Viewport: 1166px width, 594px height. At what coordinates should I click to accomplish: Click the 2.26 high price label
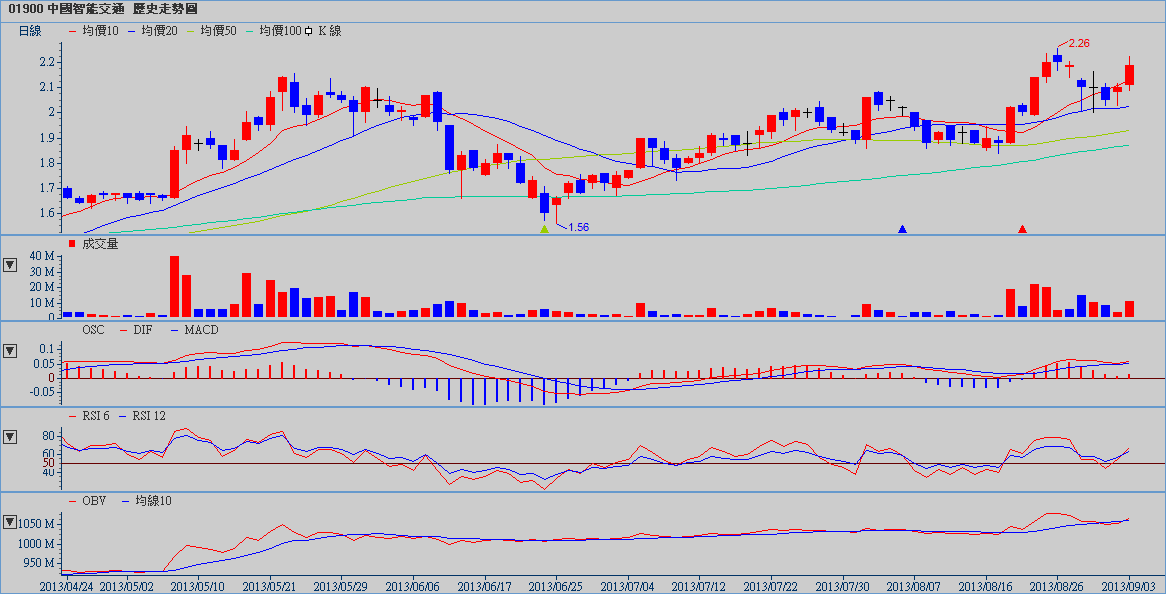coord(1078,43)
